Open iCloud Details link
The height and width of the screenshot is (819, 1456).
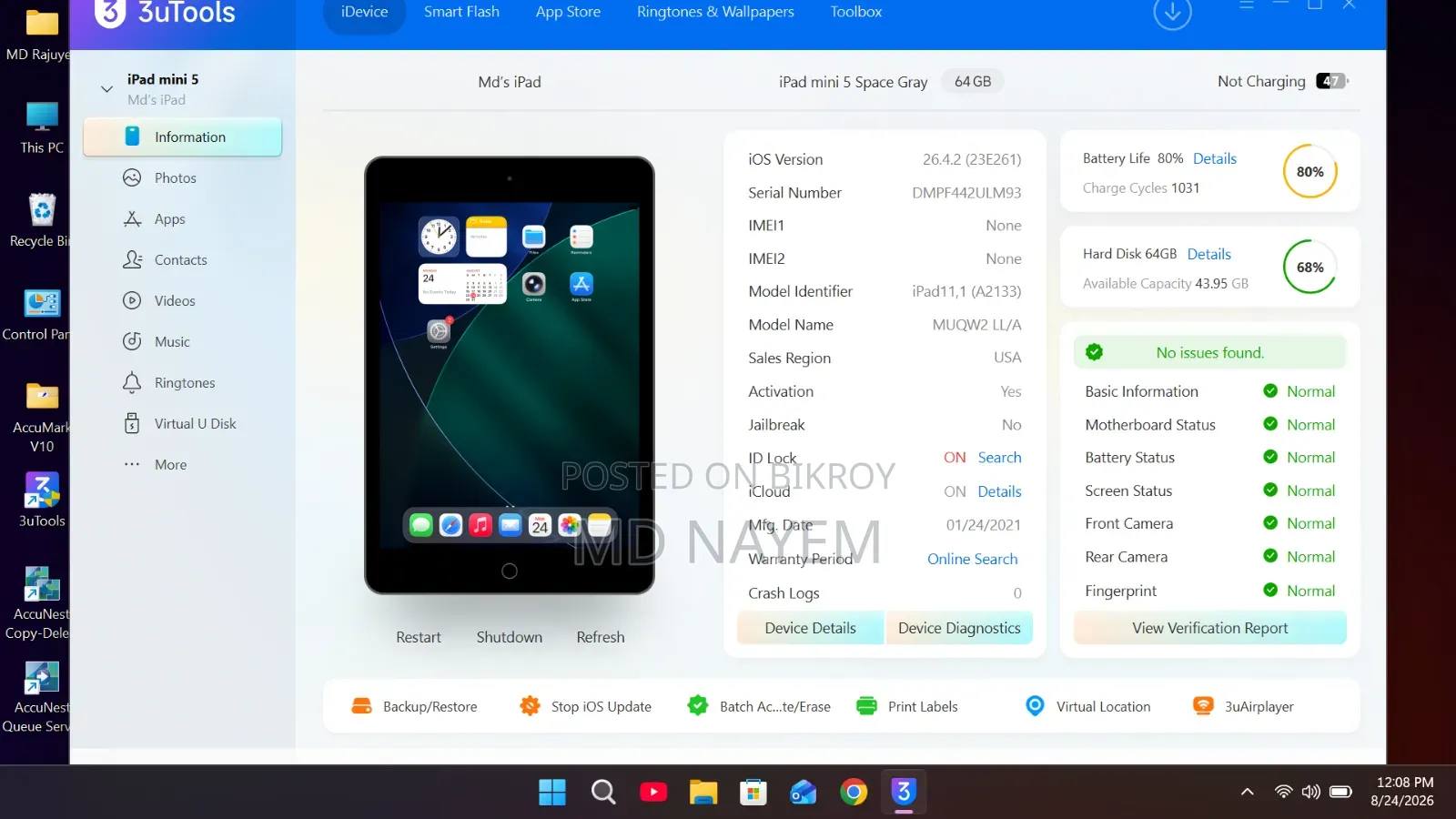click(1000, 491)
